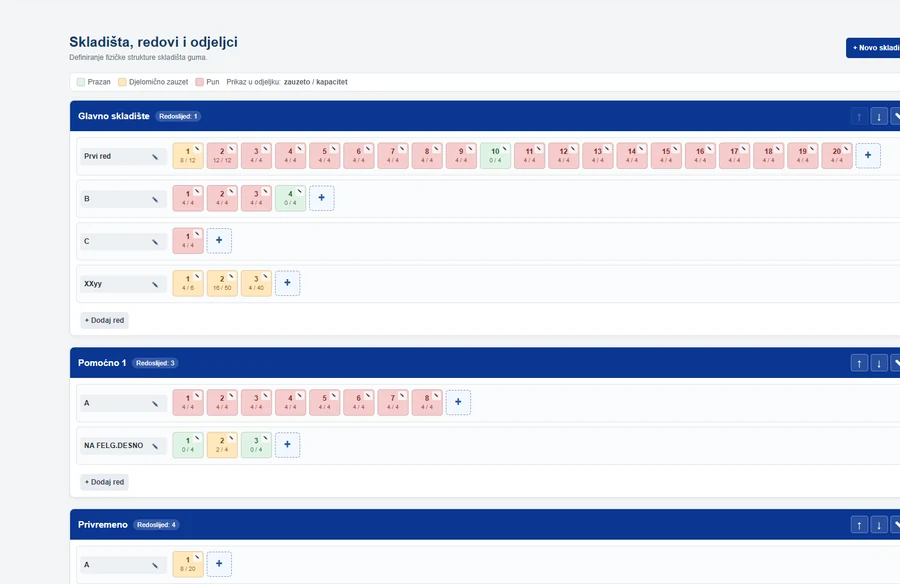Click the 'Prazan' legend label

pos(99,82)
